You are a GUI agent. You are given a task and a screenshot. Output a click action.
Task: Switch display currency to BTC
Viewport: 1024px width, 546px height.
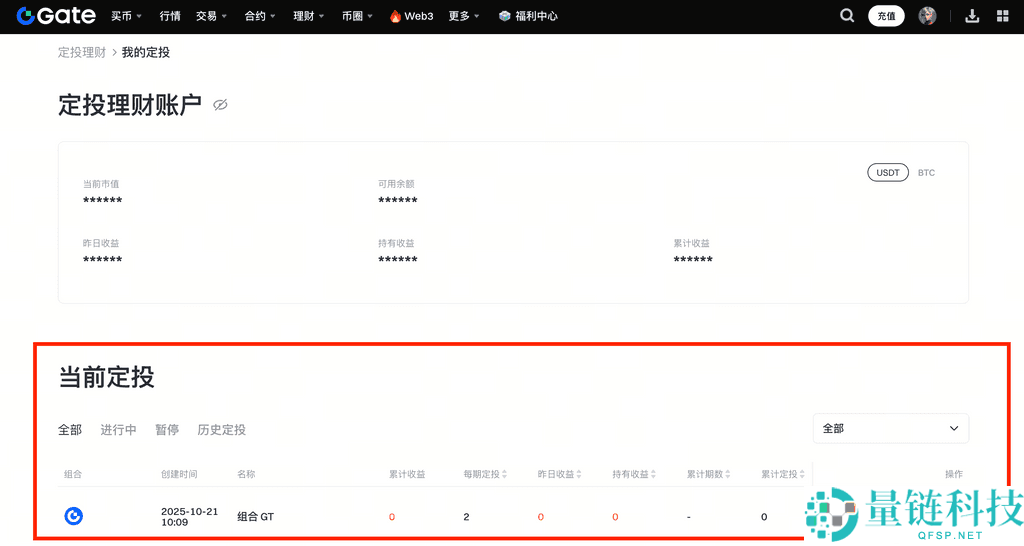tap(926, 172)
